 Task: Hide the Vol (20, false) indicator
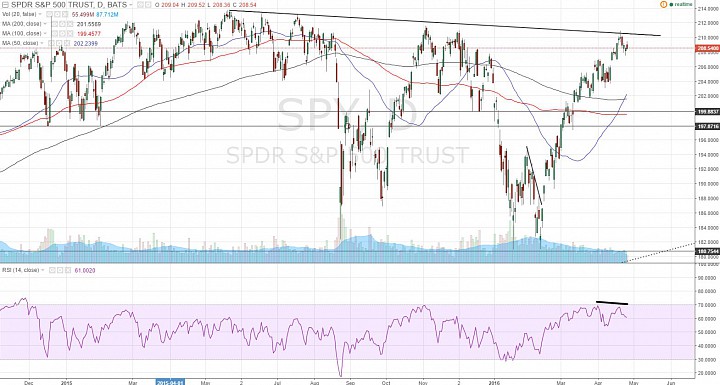(x=49, y=14)
